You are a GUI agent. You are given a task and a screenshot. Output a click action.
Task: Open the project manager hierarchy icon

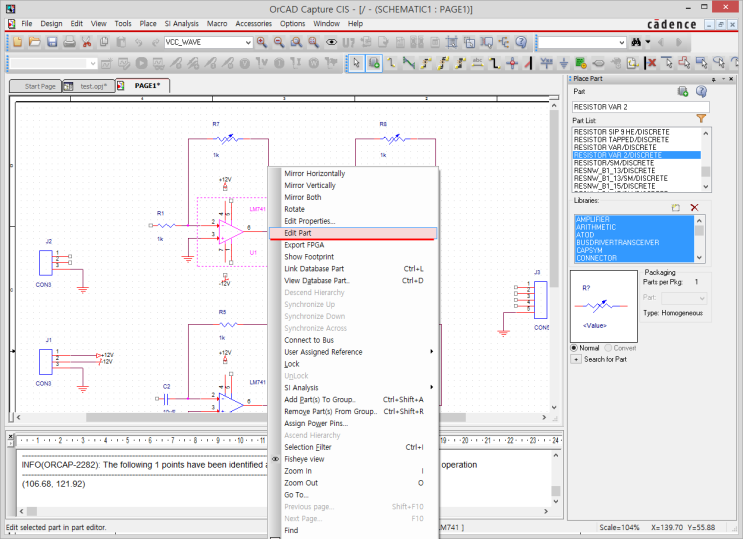tap(504, 42)
